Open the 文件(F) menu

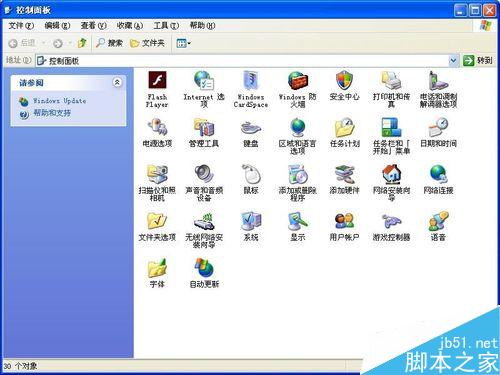[x=21, y=25]
